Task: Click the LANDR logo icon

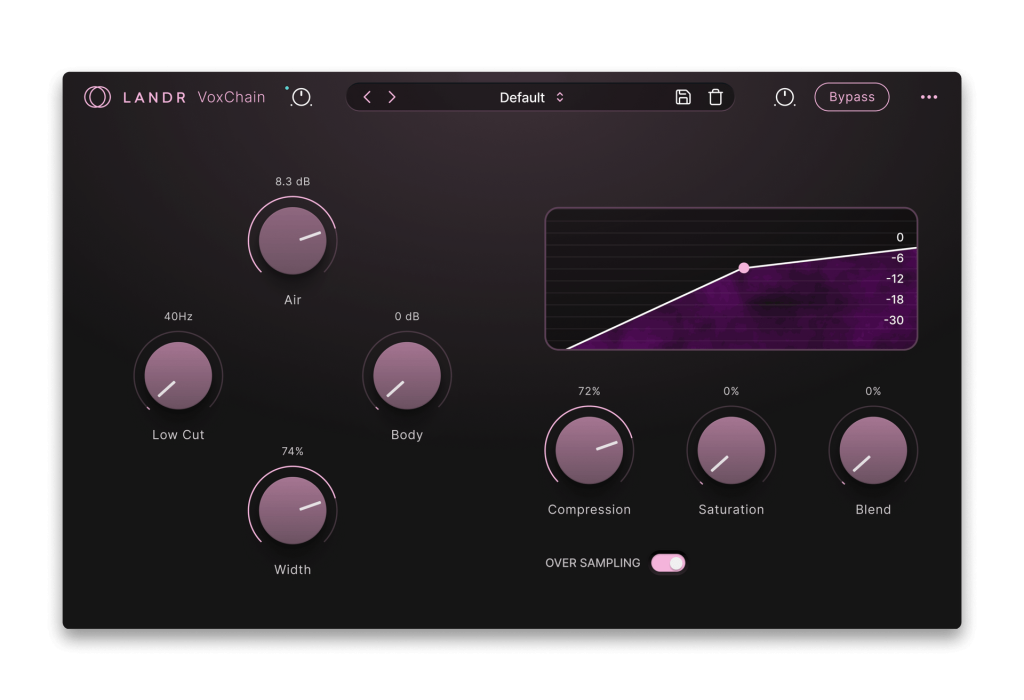Action: click(x=97, y=97)
